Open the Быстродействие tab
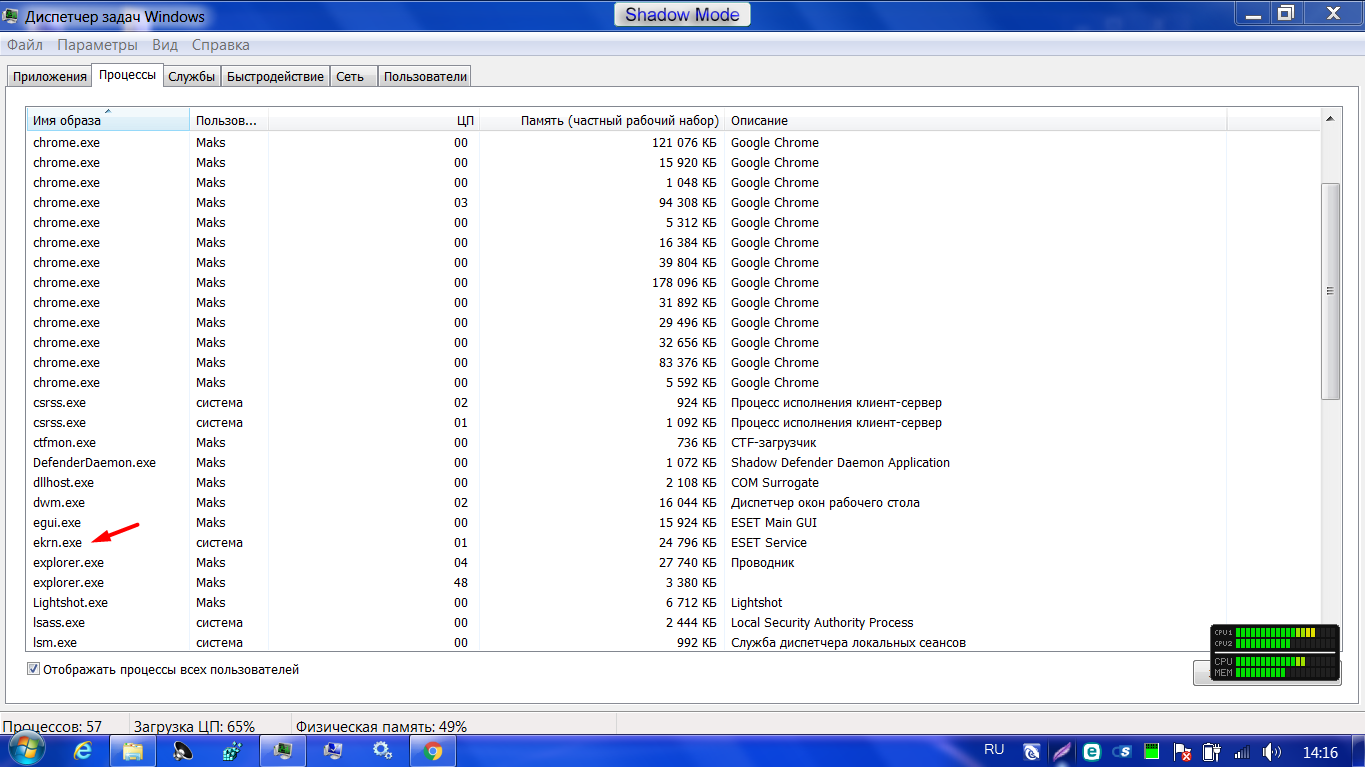The height and width of the screenshot is (767, 1365). 275,77
